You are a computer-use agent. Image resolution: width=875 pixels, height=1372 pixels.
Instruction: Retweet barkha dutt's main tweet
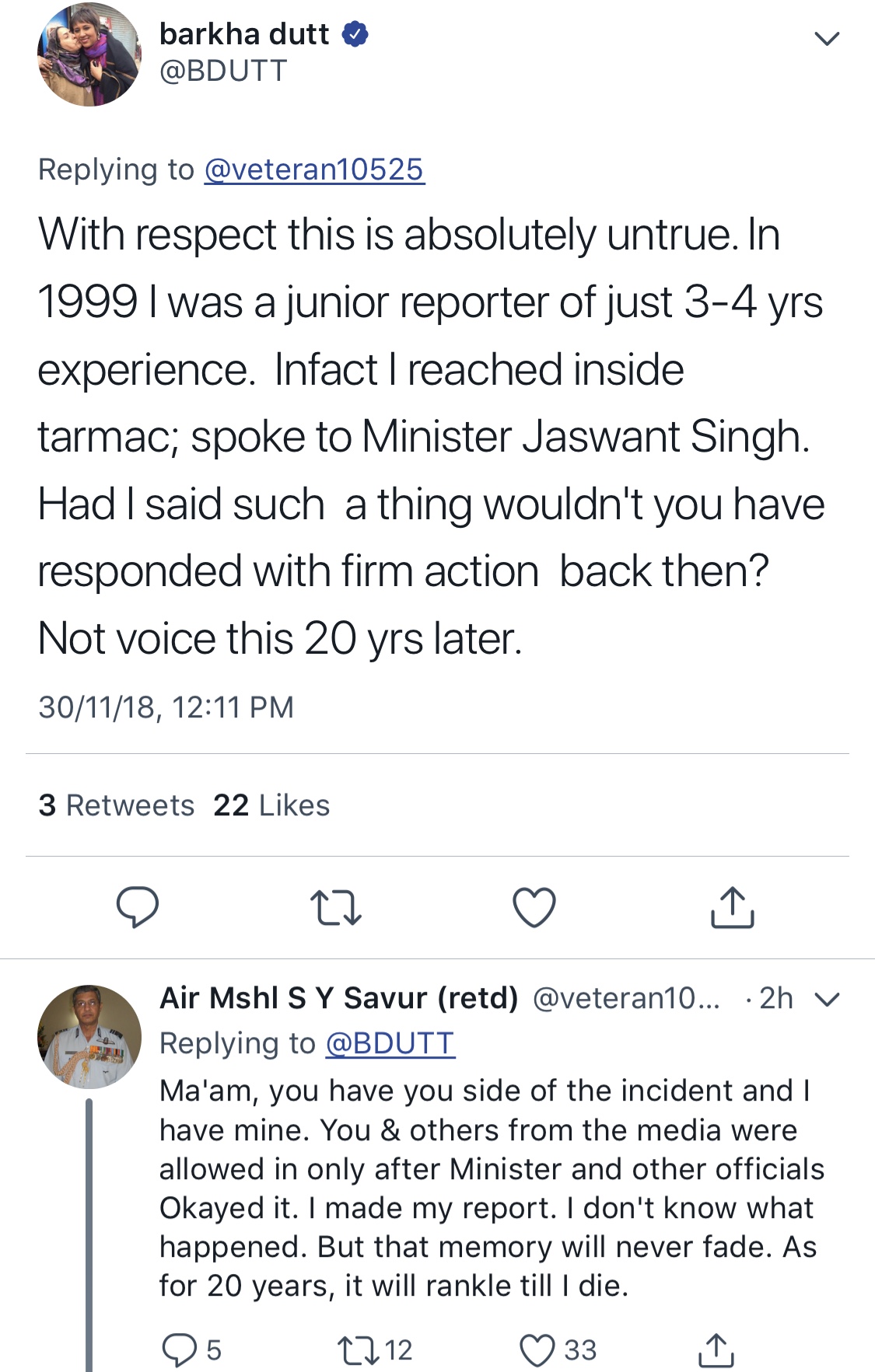click(x=335, y=907)
